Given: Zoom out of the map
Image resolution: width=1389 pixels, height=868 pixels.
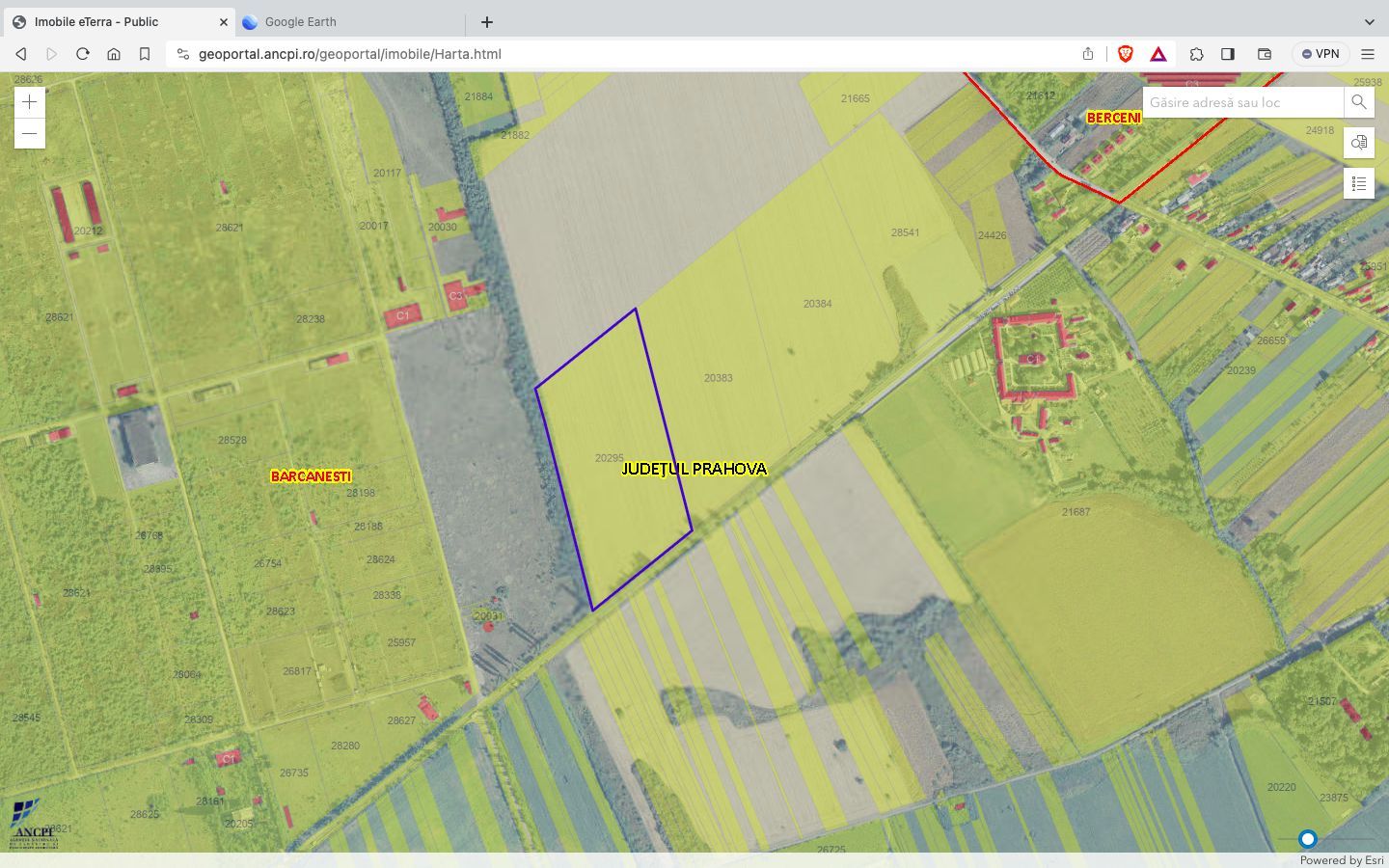Looking at the screenshot, I should point(30,134).
